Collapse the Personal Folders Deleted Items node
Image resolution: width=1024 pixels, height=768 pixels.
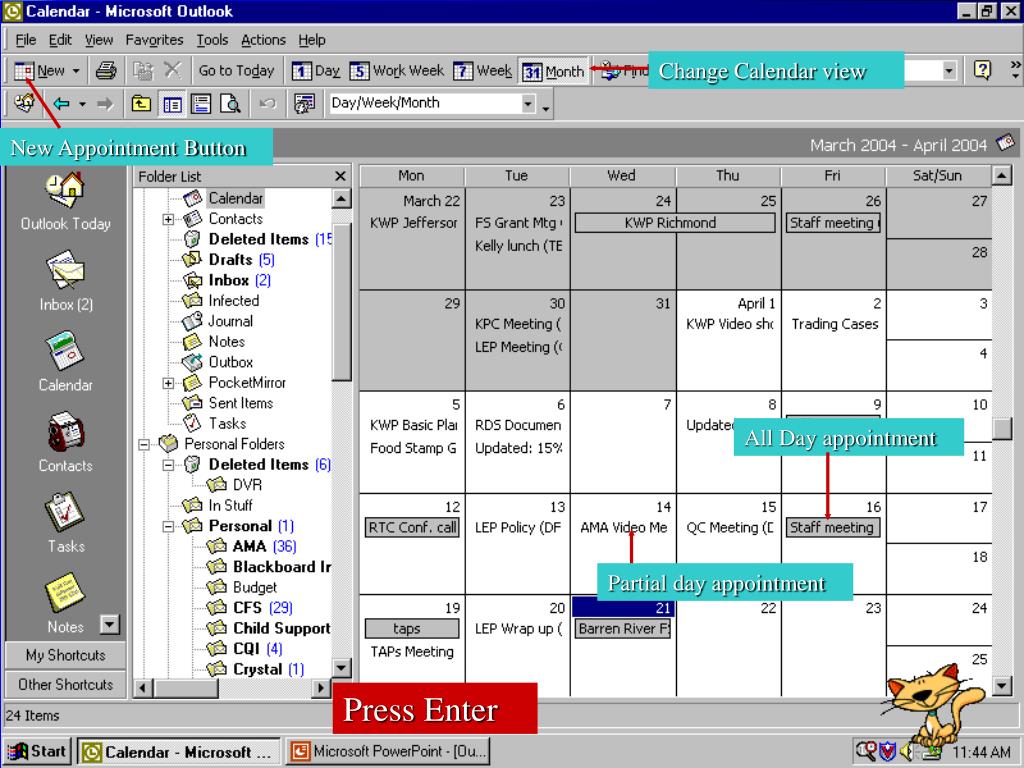168,465
